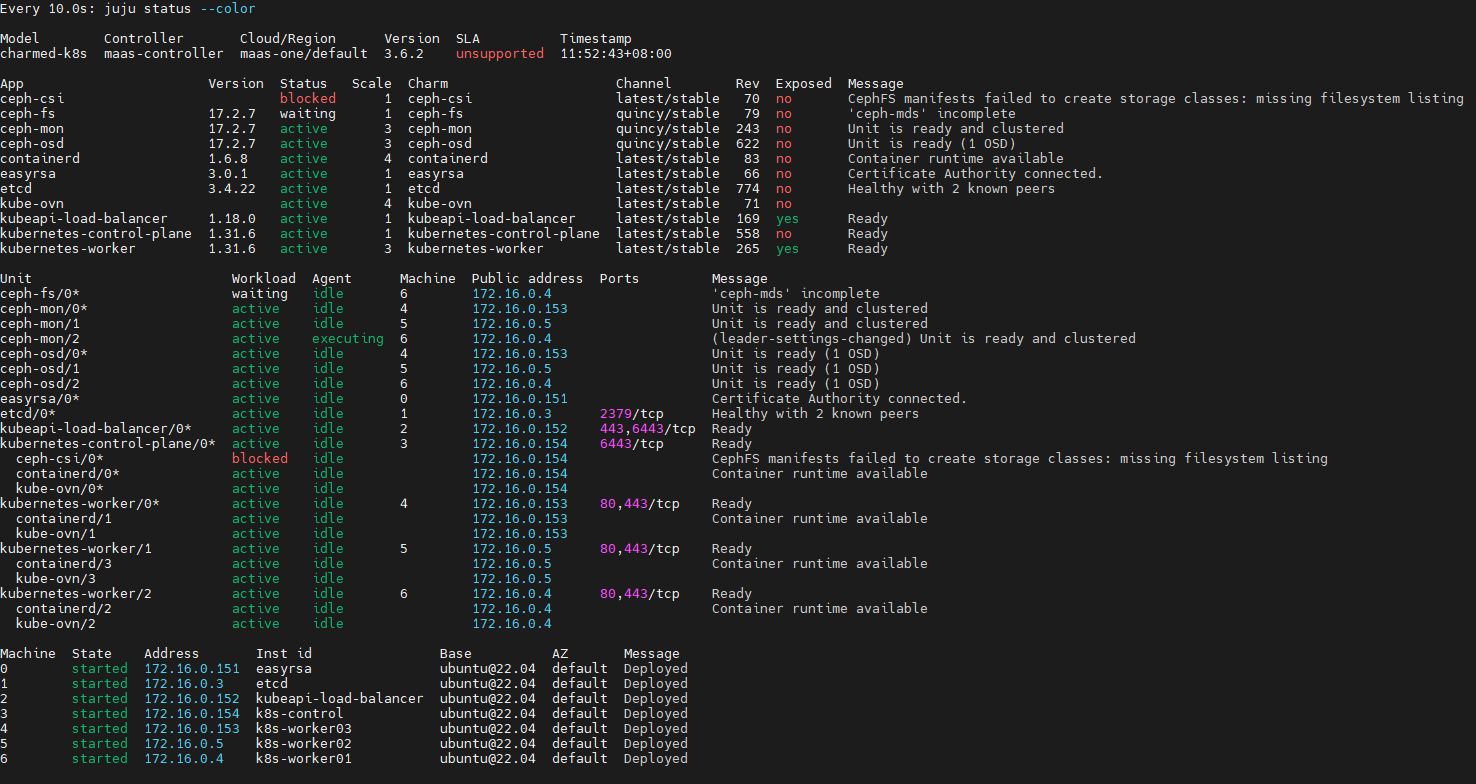Click the 'executing' agent state of ceph-mon/2

(348, 339)
